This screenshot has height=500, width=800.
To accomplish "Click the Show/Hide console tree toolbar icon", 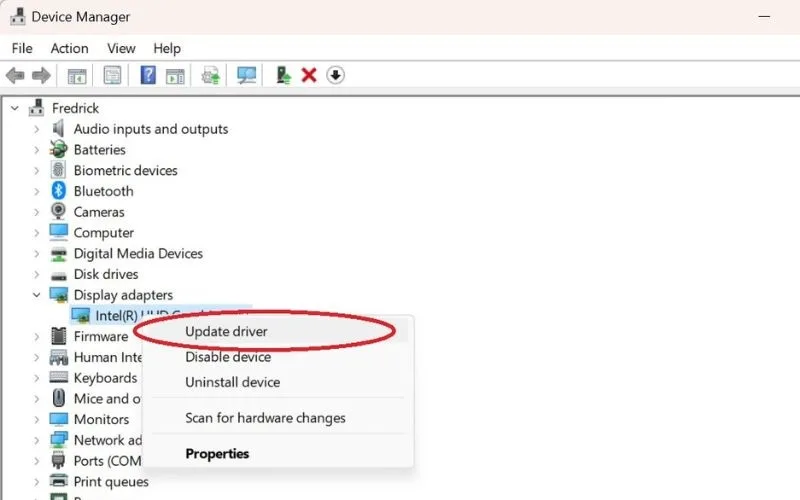I will coord(77,76).
